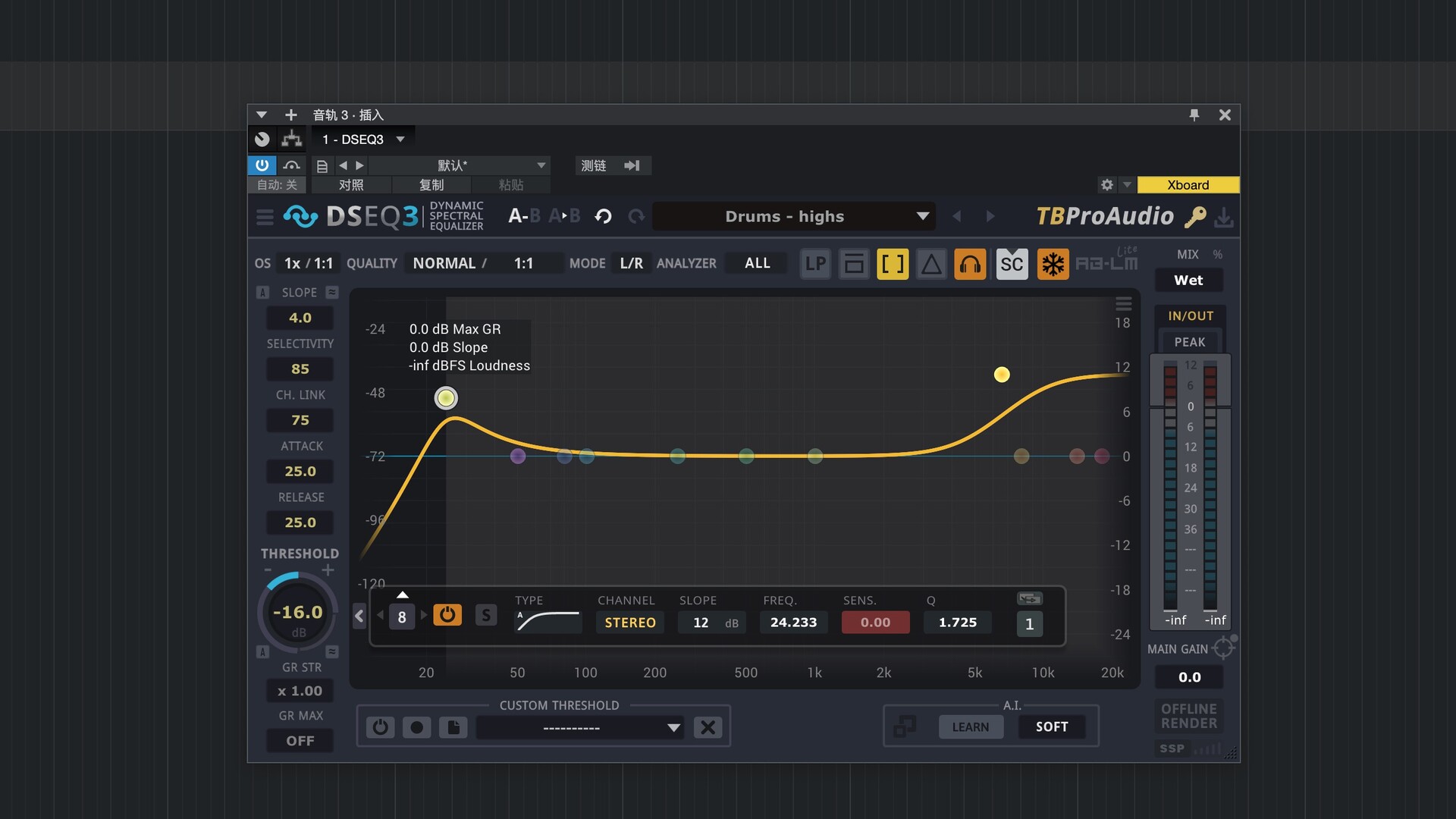The width and height of the screenshot is (1456, 819).
Task: Select next preset arrow
Action: [990, 216]
